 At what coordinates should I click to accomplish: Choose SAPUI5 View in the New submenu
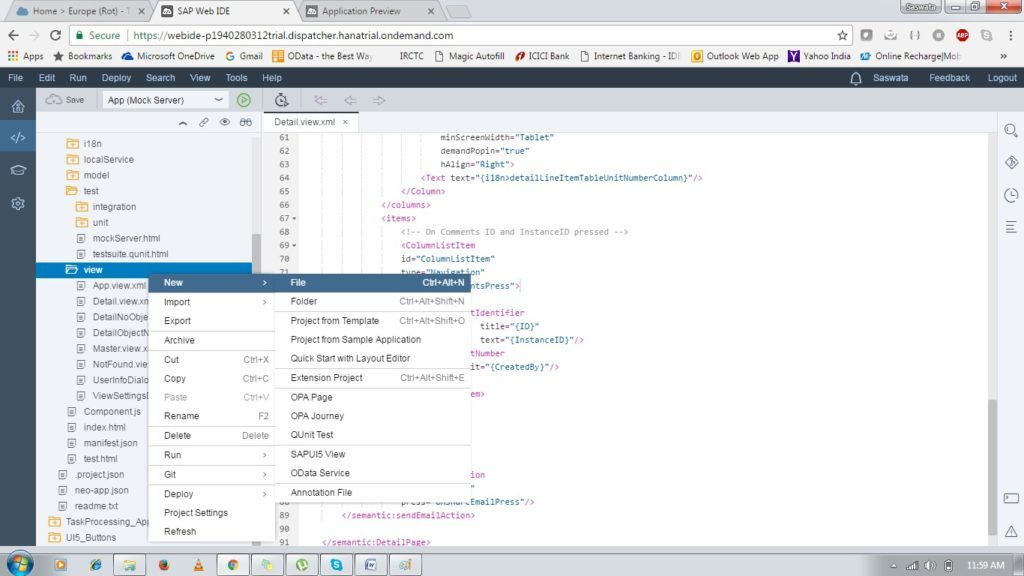point(372,455)
